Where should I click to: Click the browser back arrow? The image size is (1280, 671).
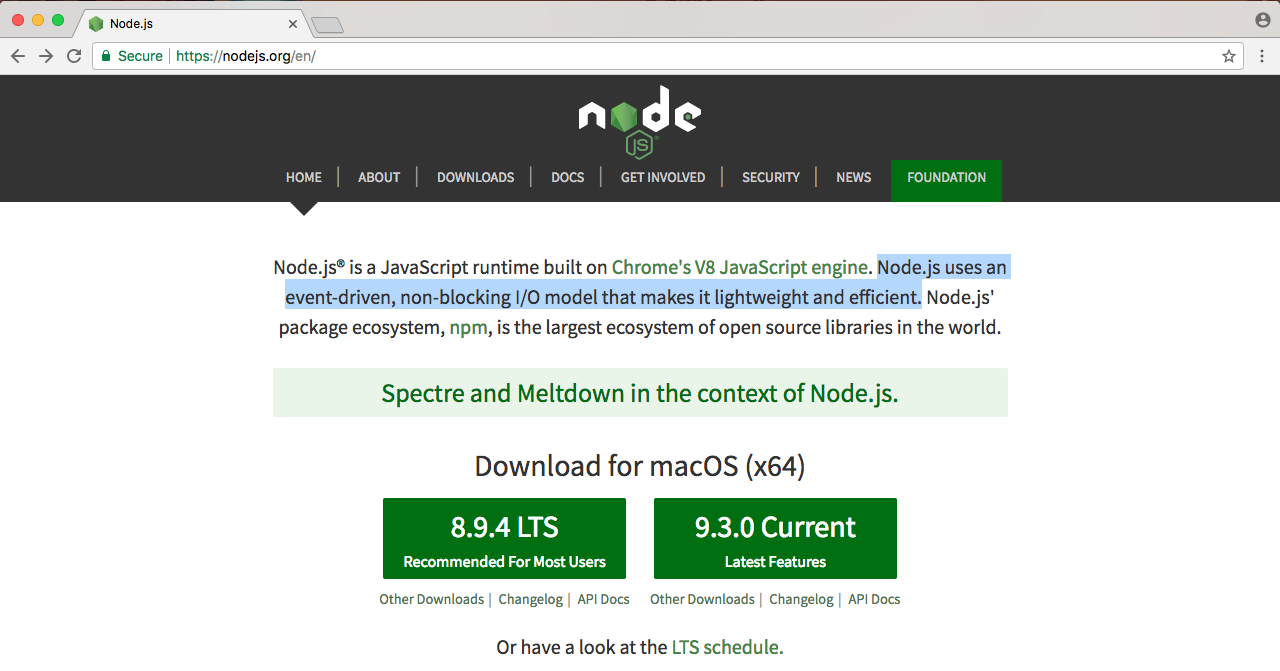point(17,56)
